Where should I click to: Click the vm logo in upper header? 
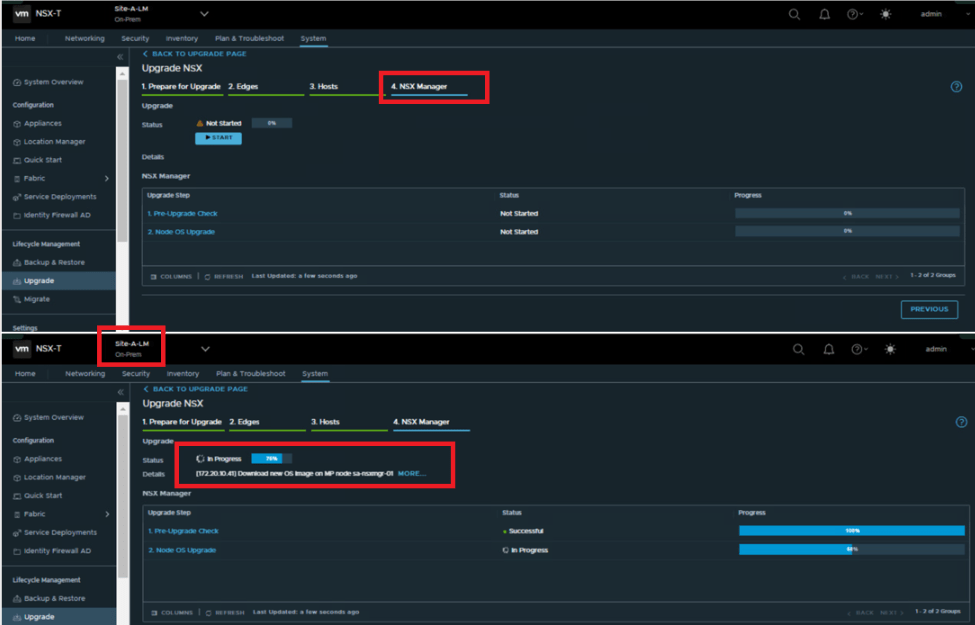[x=20, y=14]
